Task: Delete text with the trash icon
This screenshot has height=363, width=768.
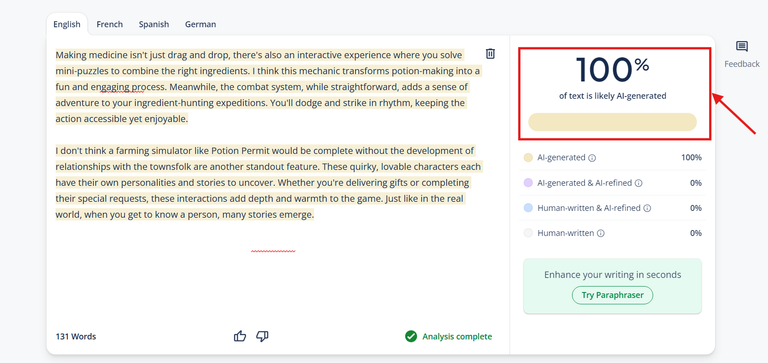Action: (x=490, y=54)
